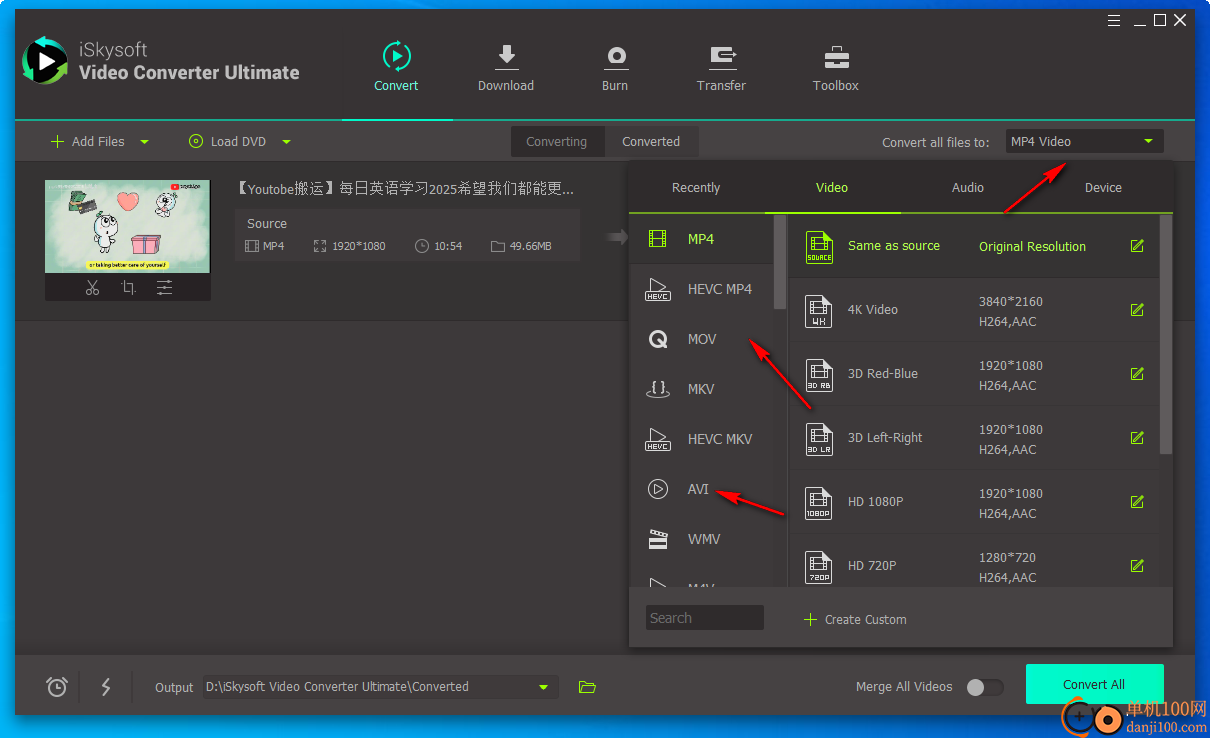
Task: Expand the Add Files dropdown arrow
Action: pos(144,142)
